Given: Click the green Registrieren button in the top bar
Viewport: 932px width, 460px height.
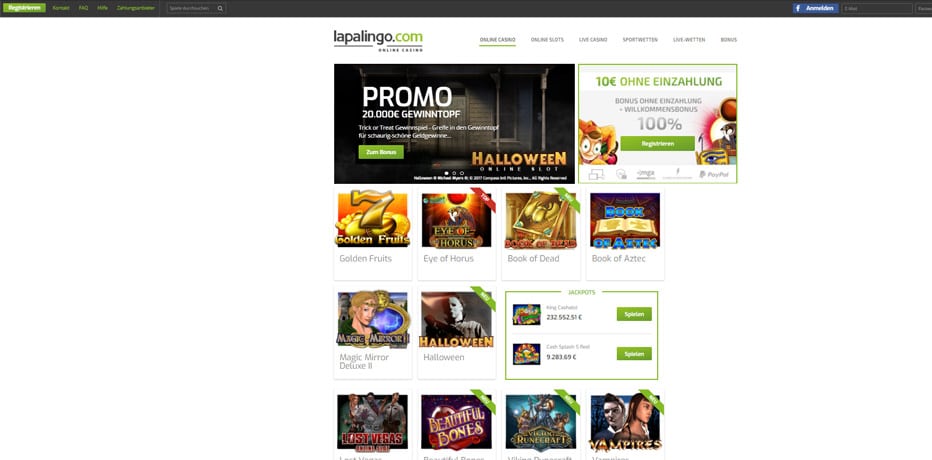Looking at the screenshot, I should [24, 8].
